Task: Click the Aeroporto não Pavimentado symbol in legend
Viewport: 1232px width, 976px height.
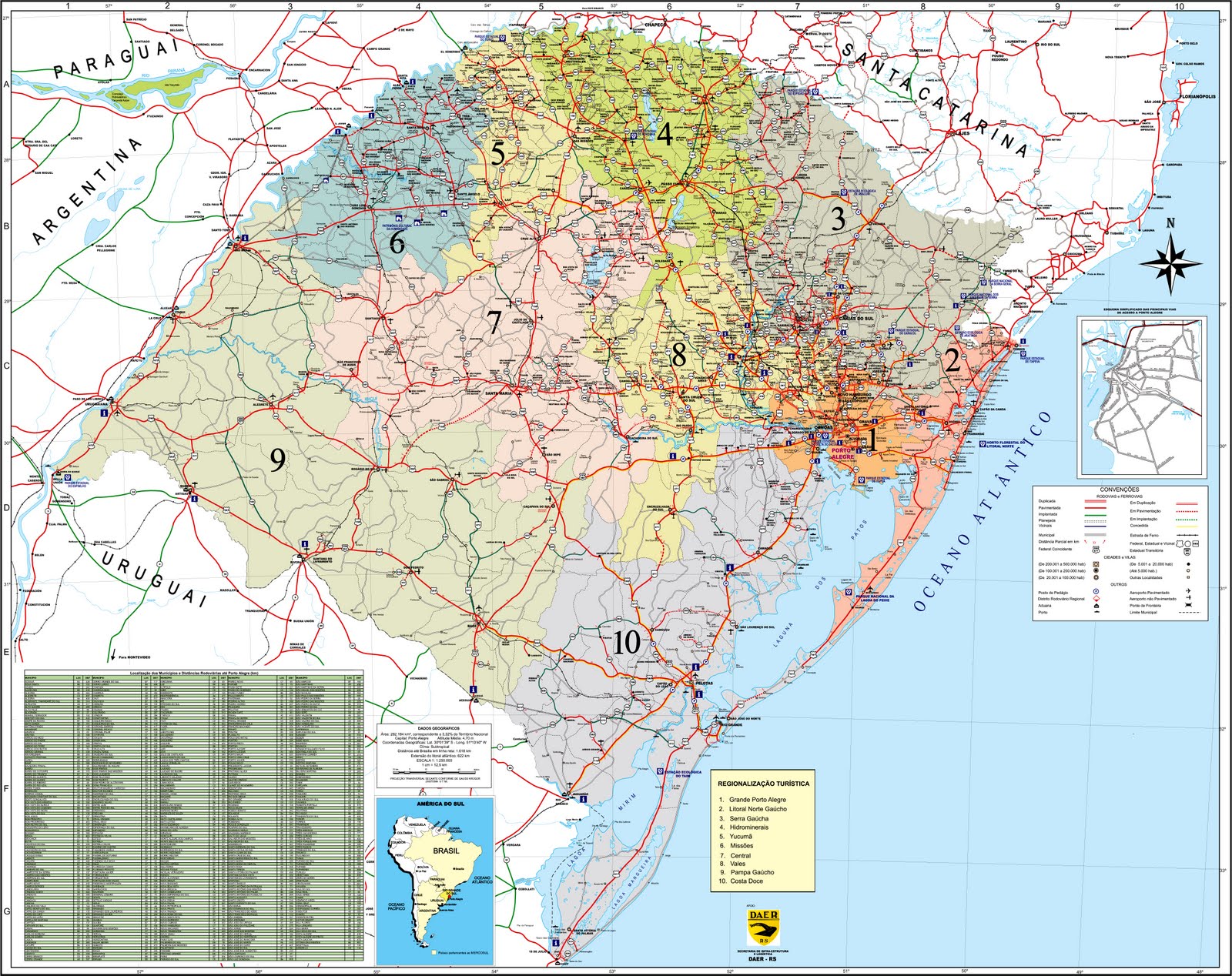Action: point(1189,597)
